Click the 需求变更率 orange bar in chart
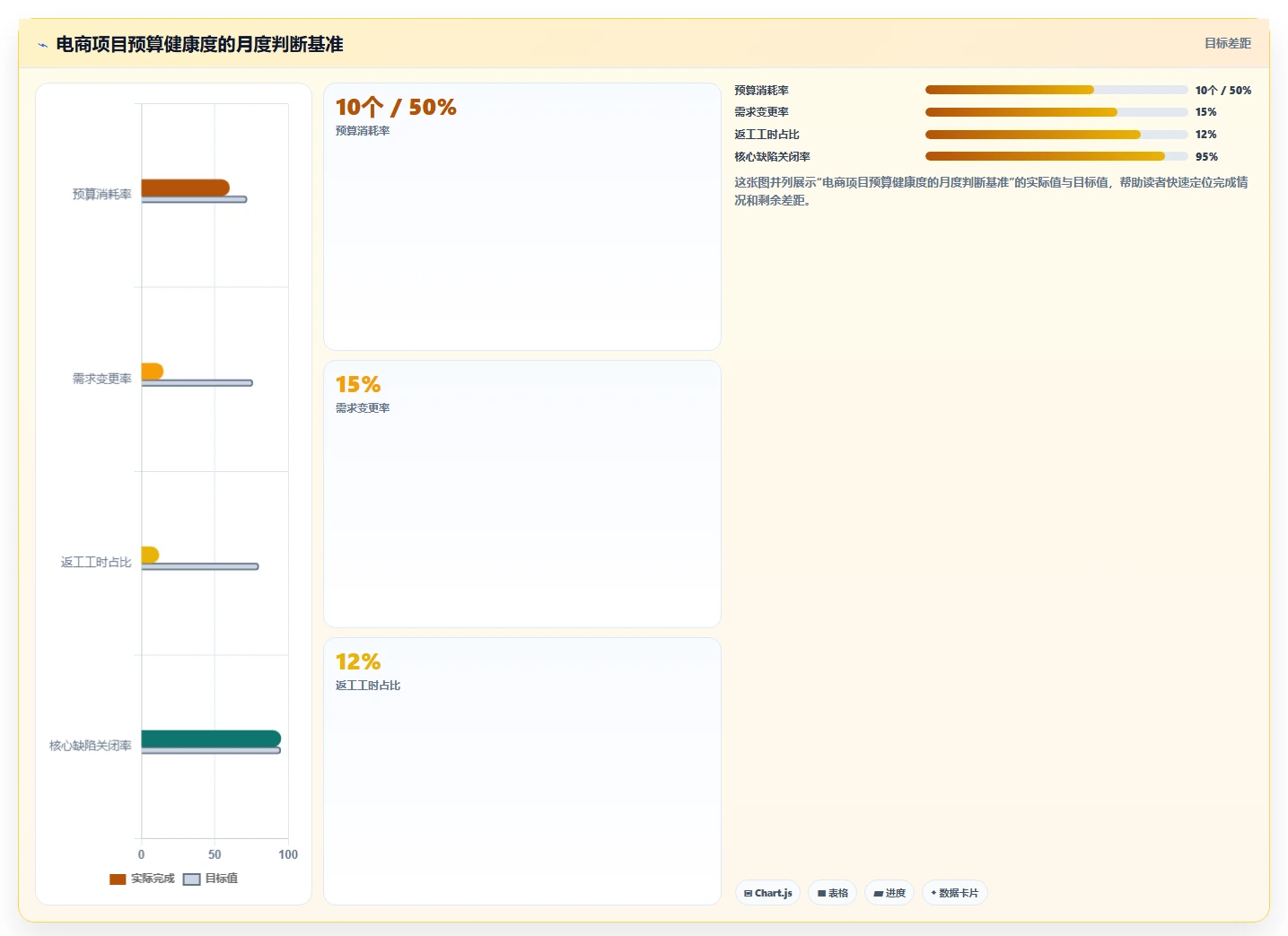 tap(152, 372)
